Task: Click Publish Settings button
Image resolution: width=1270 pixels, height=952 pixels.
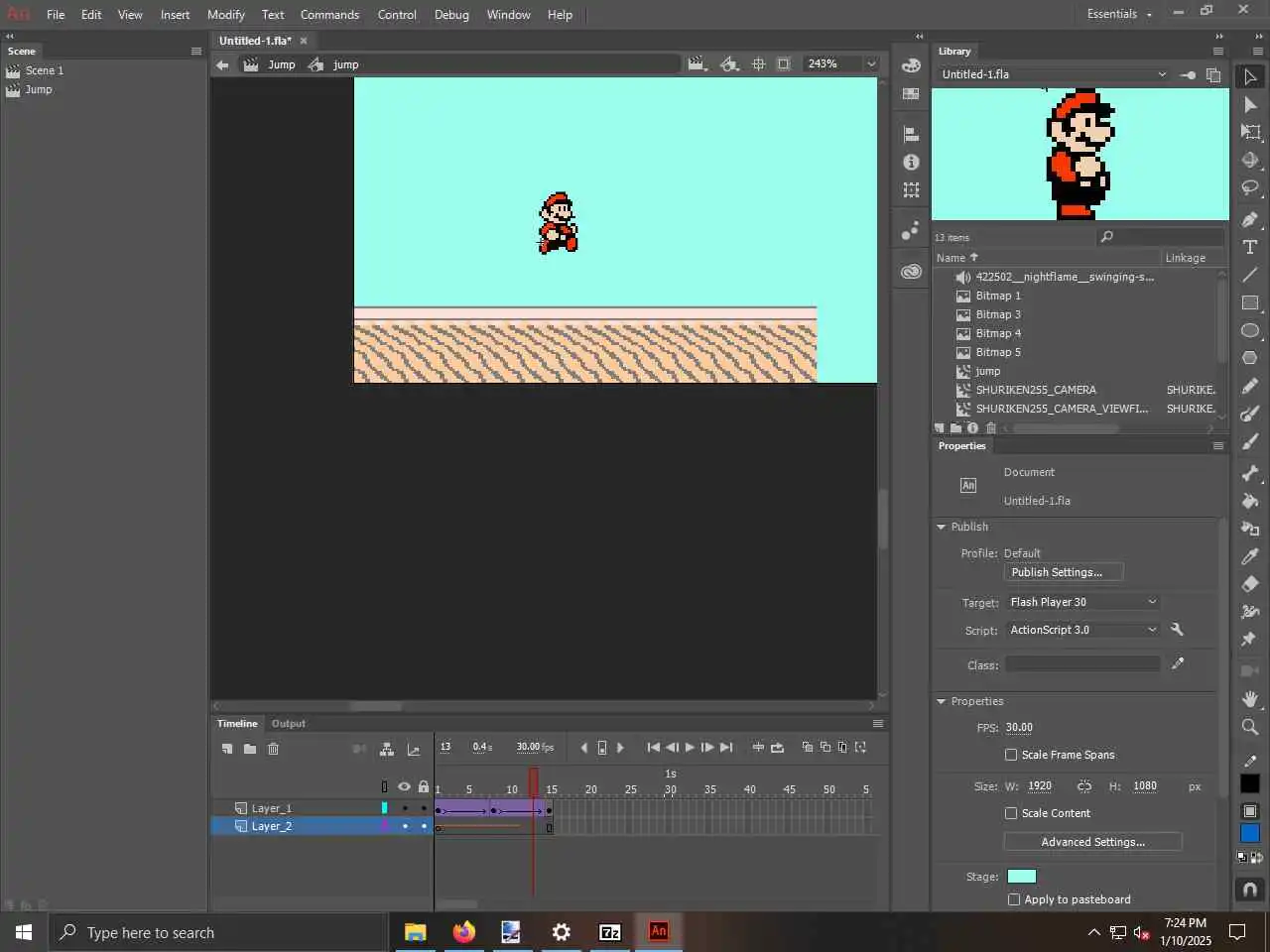Action: click(1064, 572)
